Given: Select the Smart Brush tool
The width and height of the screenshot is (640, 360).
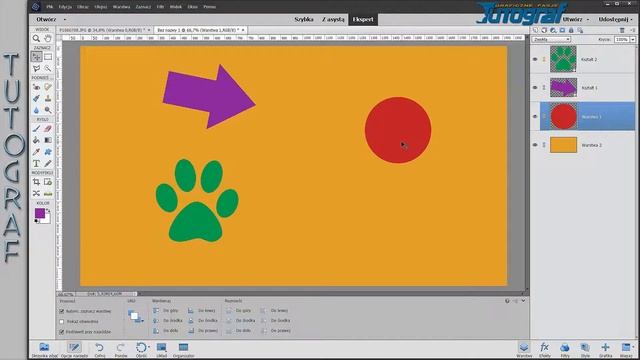Looking at the screenshot, I should click(36, 98).
